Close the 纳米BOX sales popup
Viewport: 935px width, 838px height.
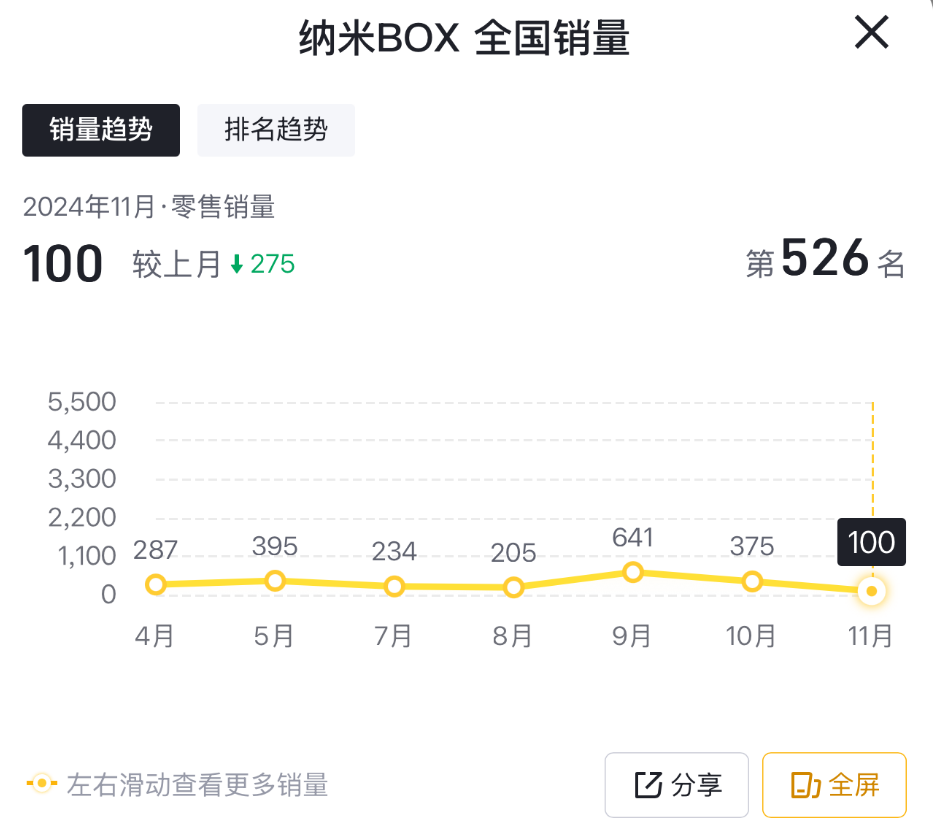[871, 34]
